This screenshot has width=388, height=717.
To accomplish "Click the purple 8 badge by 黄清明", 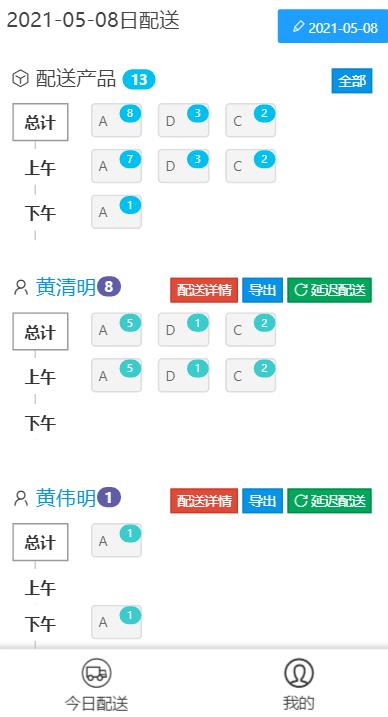I will 109,287.
